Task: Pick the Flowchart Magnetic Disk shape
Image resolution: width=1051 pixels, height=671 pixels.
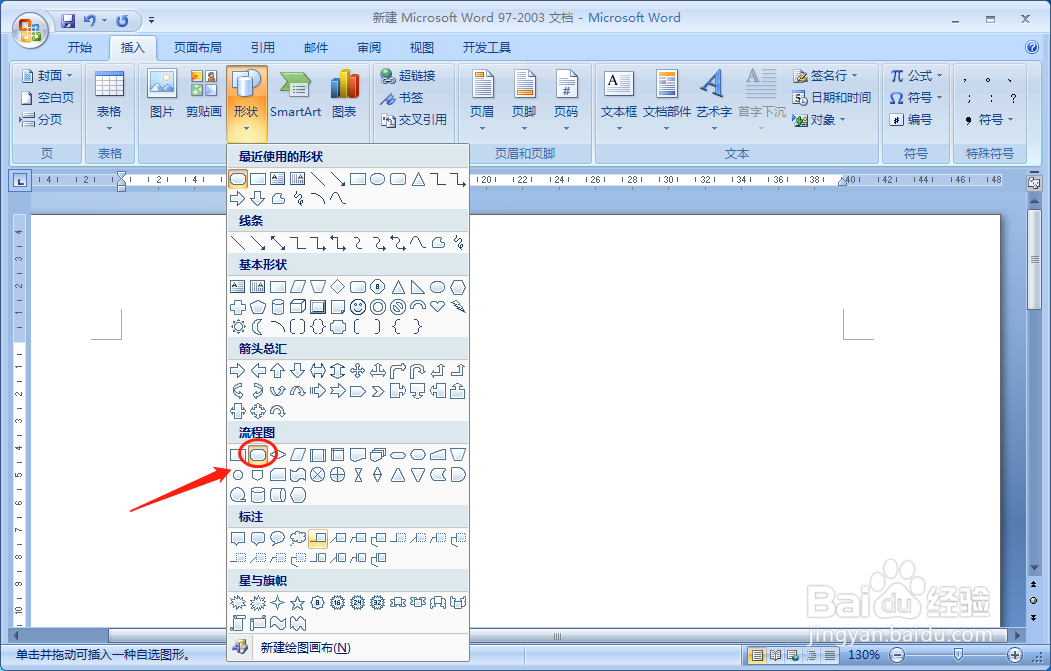Action: pos(258,495)
